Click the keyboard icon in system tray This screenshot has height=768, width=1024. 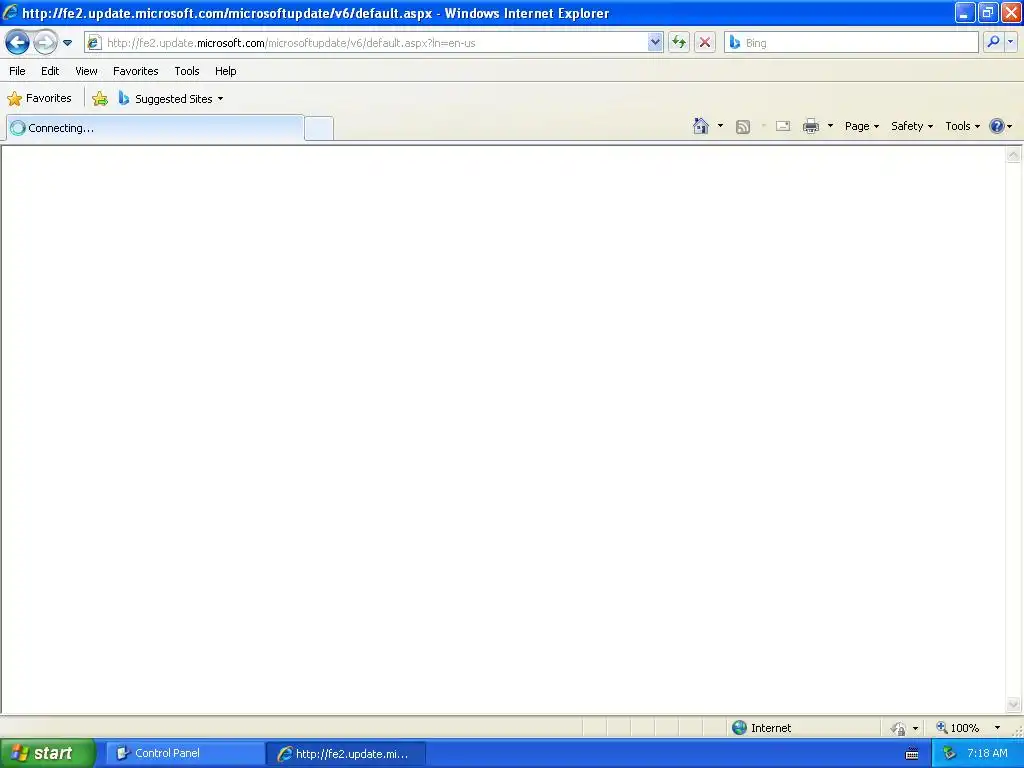912,754
